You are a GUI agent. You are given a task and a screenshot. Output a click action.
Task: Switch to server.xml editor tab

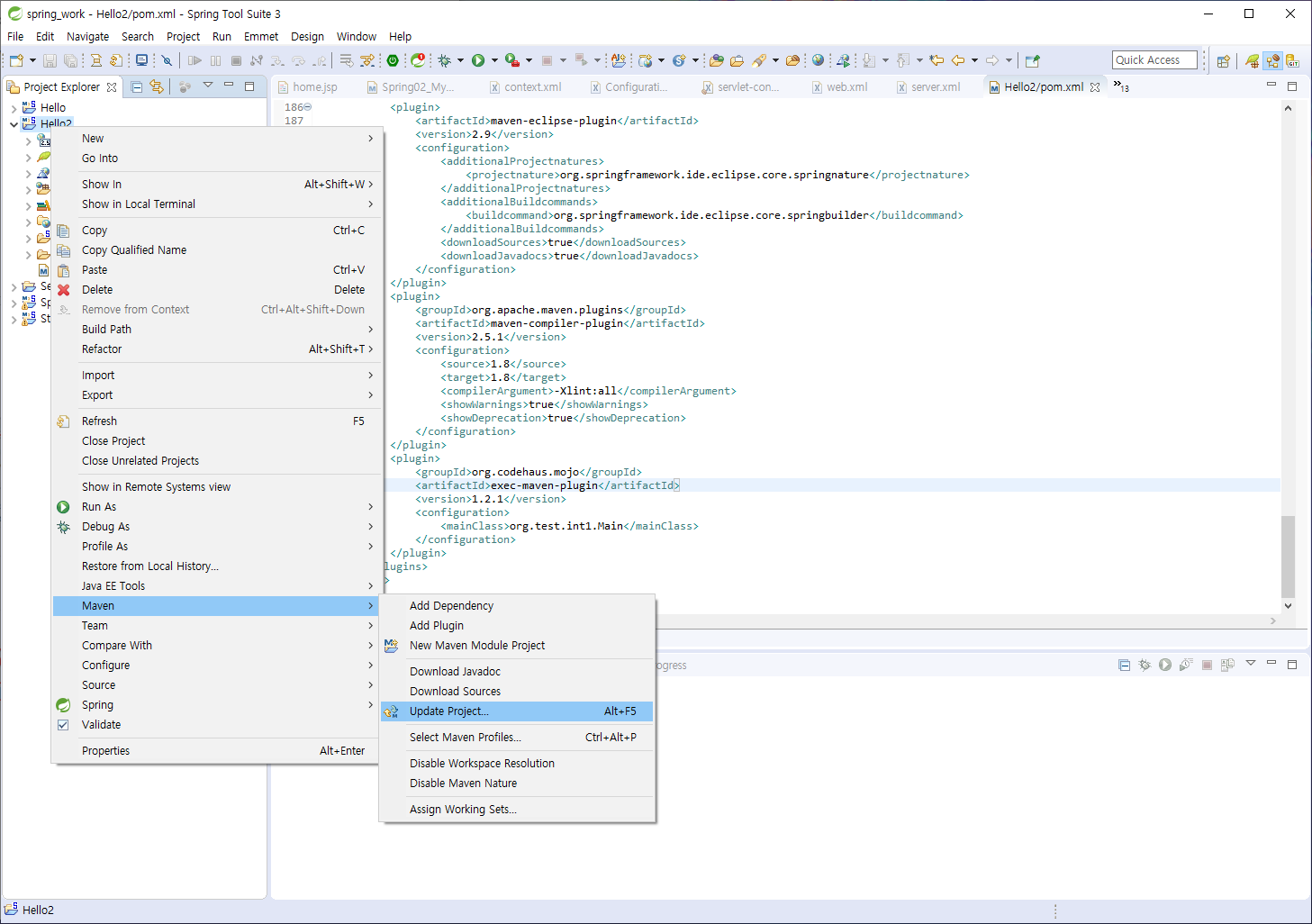927,87
